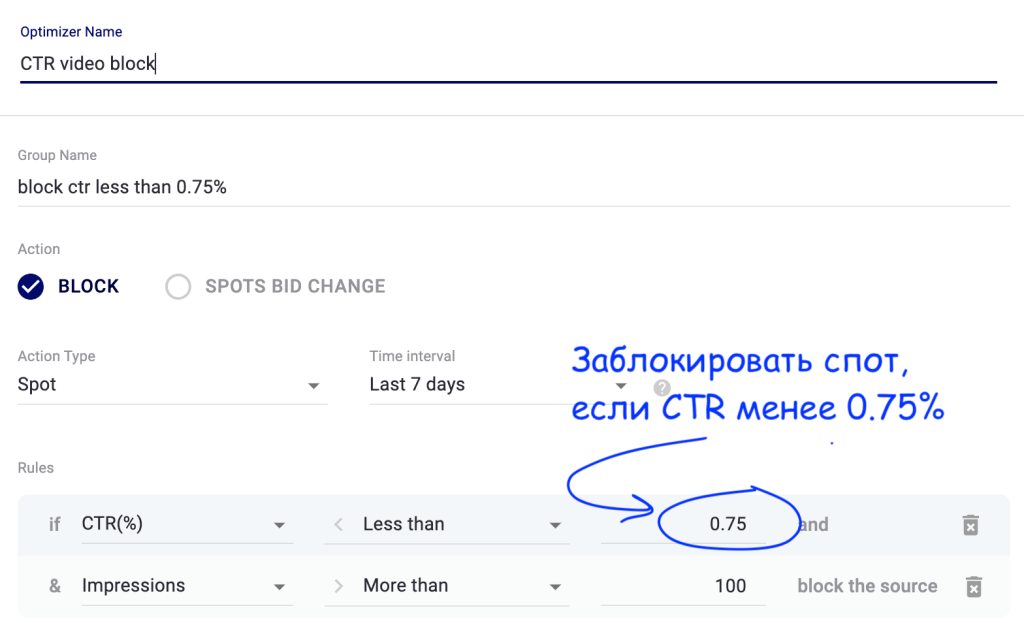Select the SPOTS BID CHANGE radio button

[178, 286]
